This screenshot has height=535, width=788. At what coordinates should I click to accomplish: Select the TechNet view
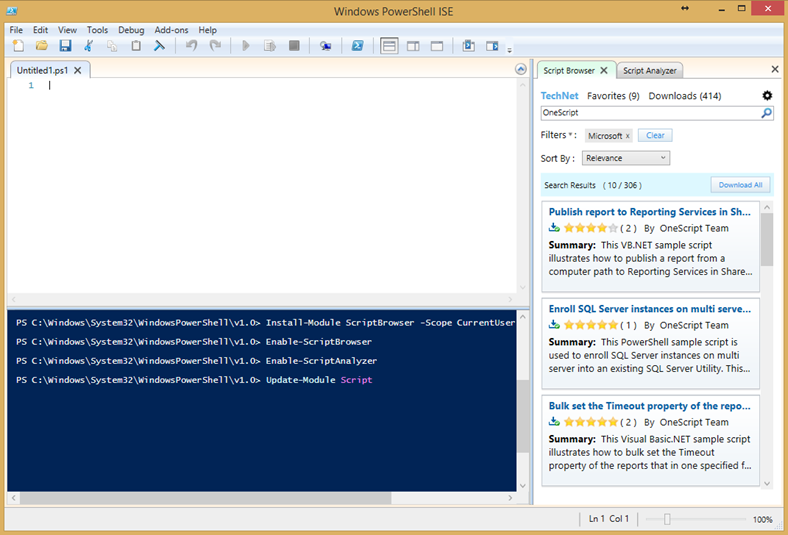tap(559, 95)
